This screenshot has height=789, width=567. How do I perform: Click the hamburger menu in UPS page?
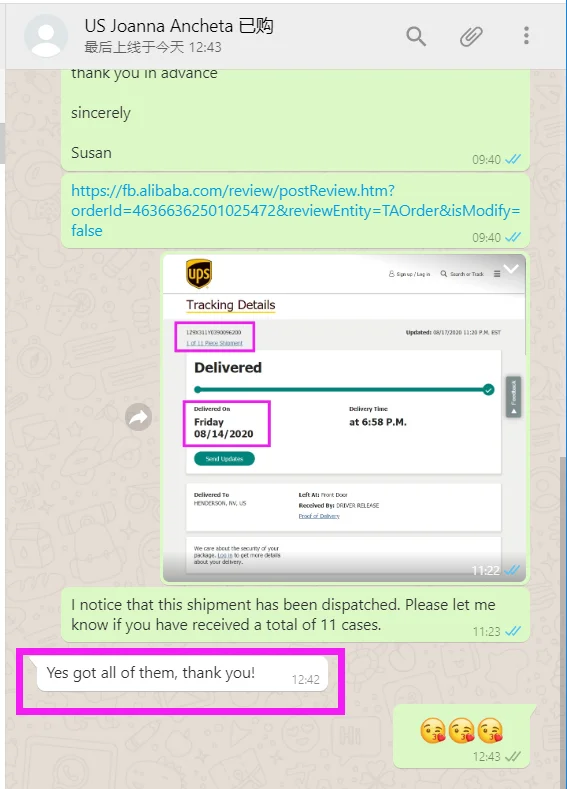497,274
